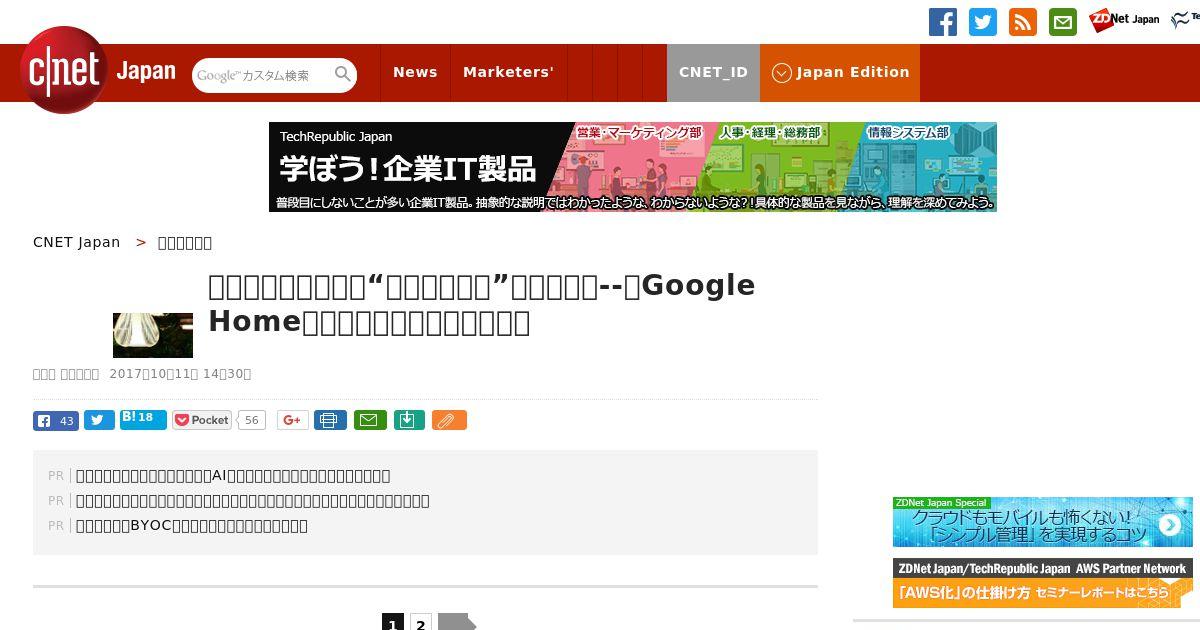Focus the Google custom search field

(x=262, y=75)
